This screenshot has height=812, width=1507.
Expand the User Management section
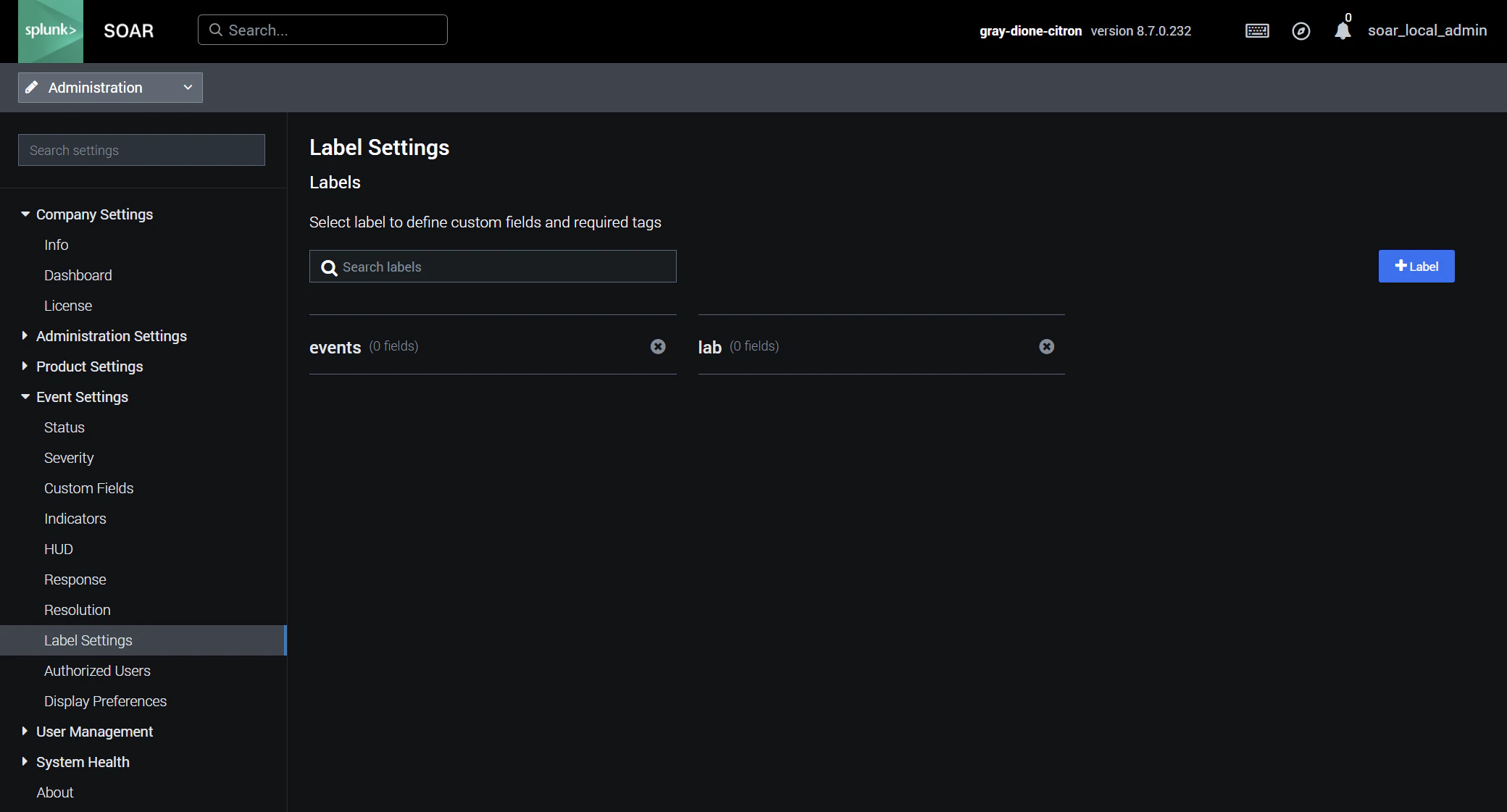tap(25, 732)
